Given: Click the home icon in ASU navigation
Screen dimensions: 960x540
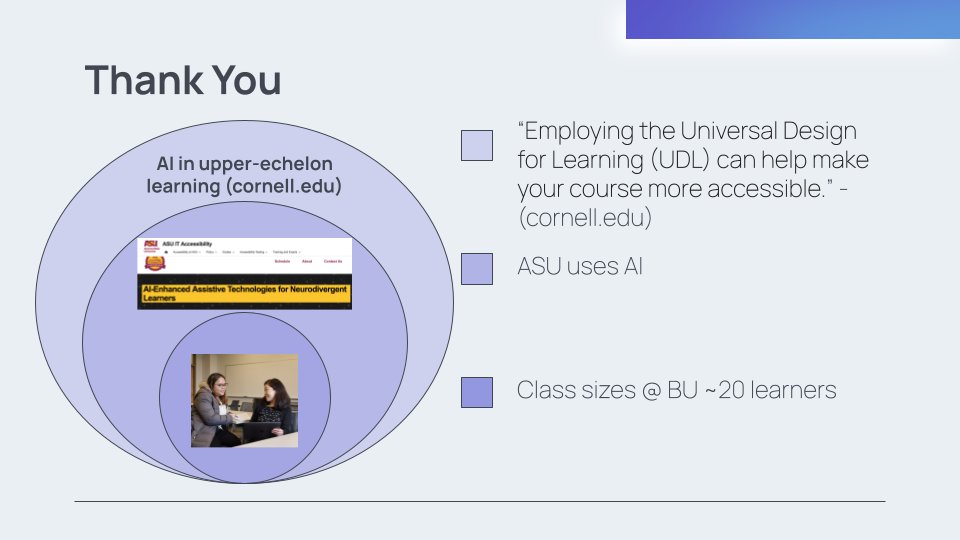Looking at the screenshot, I should point(166,252).
